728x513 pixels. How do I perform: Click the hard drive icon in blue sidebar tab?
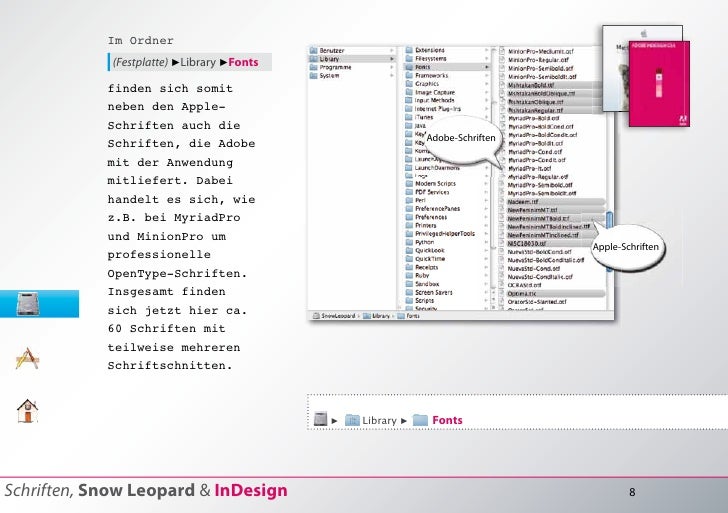[27, 304]
